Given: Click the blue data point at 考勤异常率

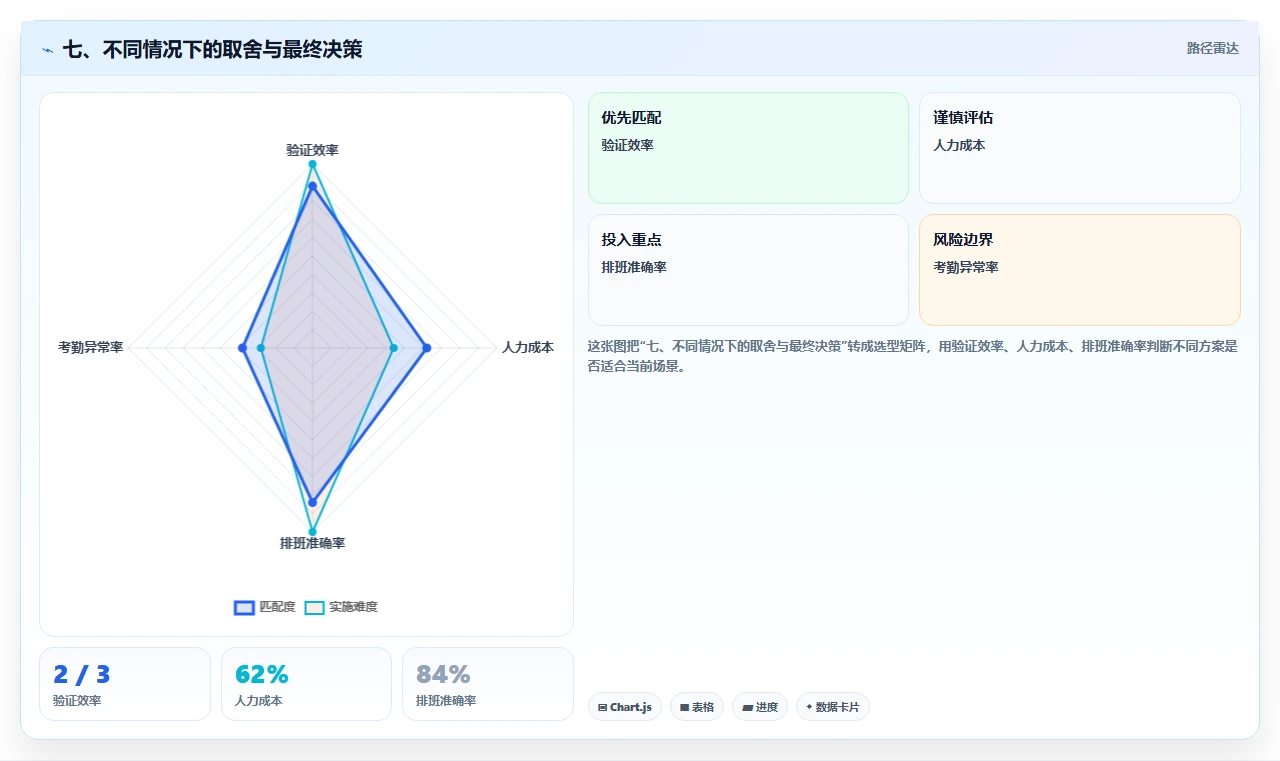Looking at the screenshot, I should point(242,348).
